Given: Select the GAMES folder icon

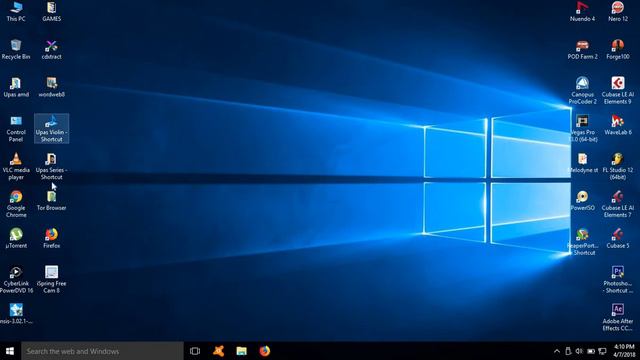Looking at the screenshot, I should 51,11.
